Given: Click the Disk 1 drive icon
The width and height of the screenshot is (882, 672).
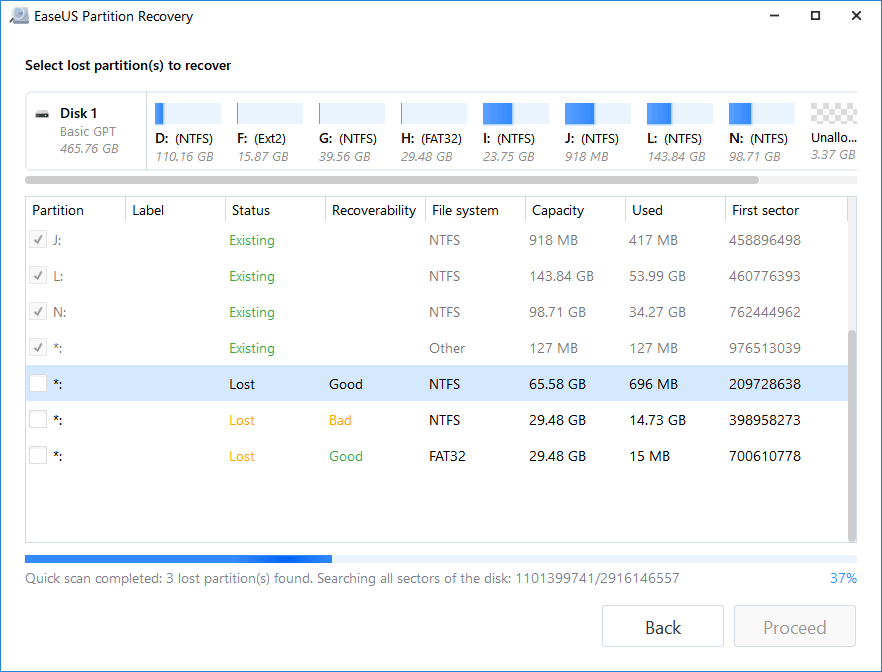Looking at the screenshot, I should [41, 113].
